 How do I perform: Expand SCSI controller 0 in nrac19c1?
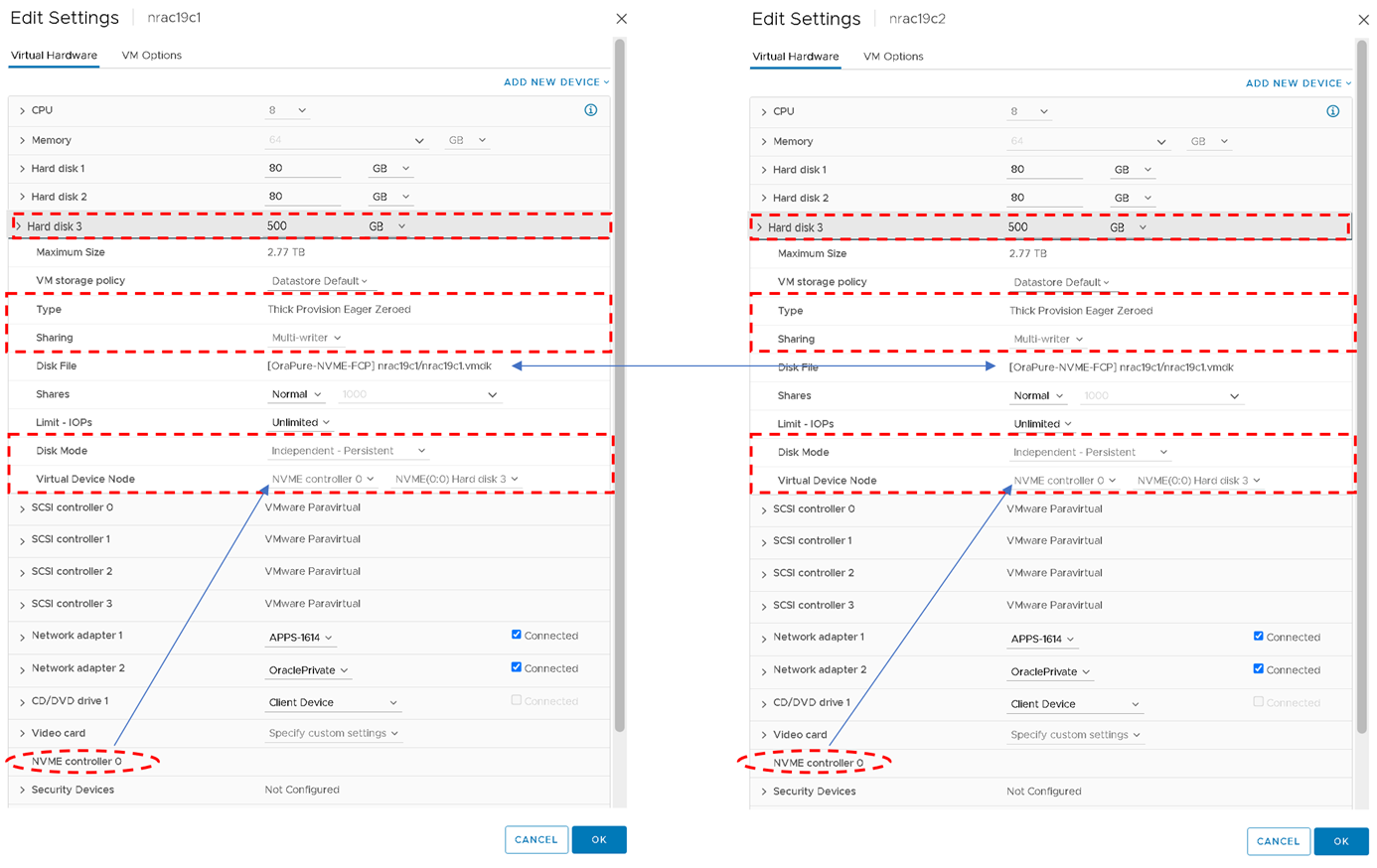pyautogui.click(x=22, y=508)
